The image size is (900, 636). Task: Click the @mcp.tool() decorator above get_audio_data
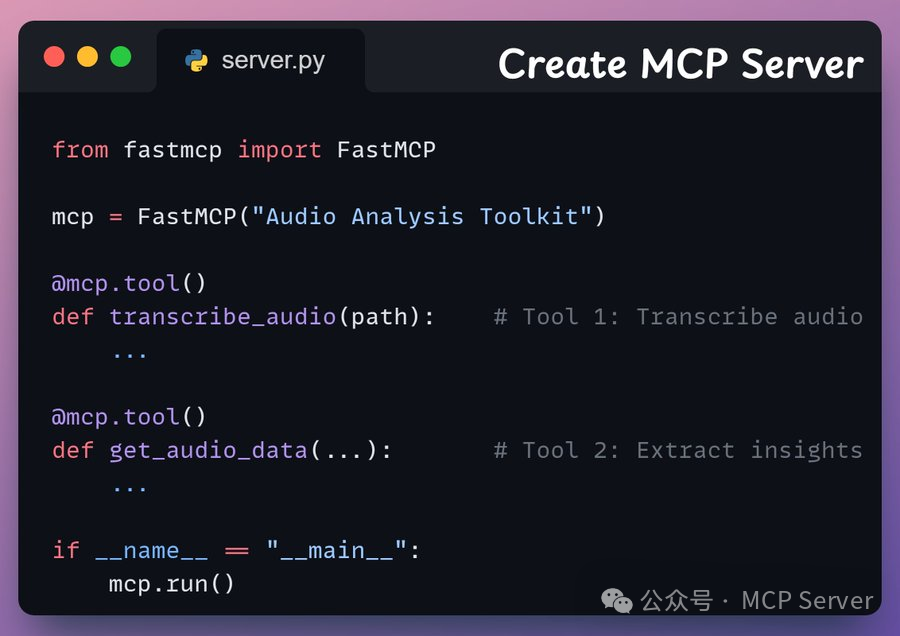pos(129,417)
